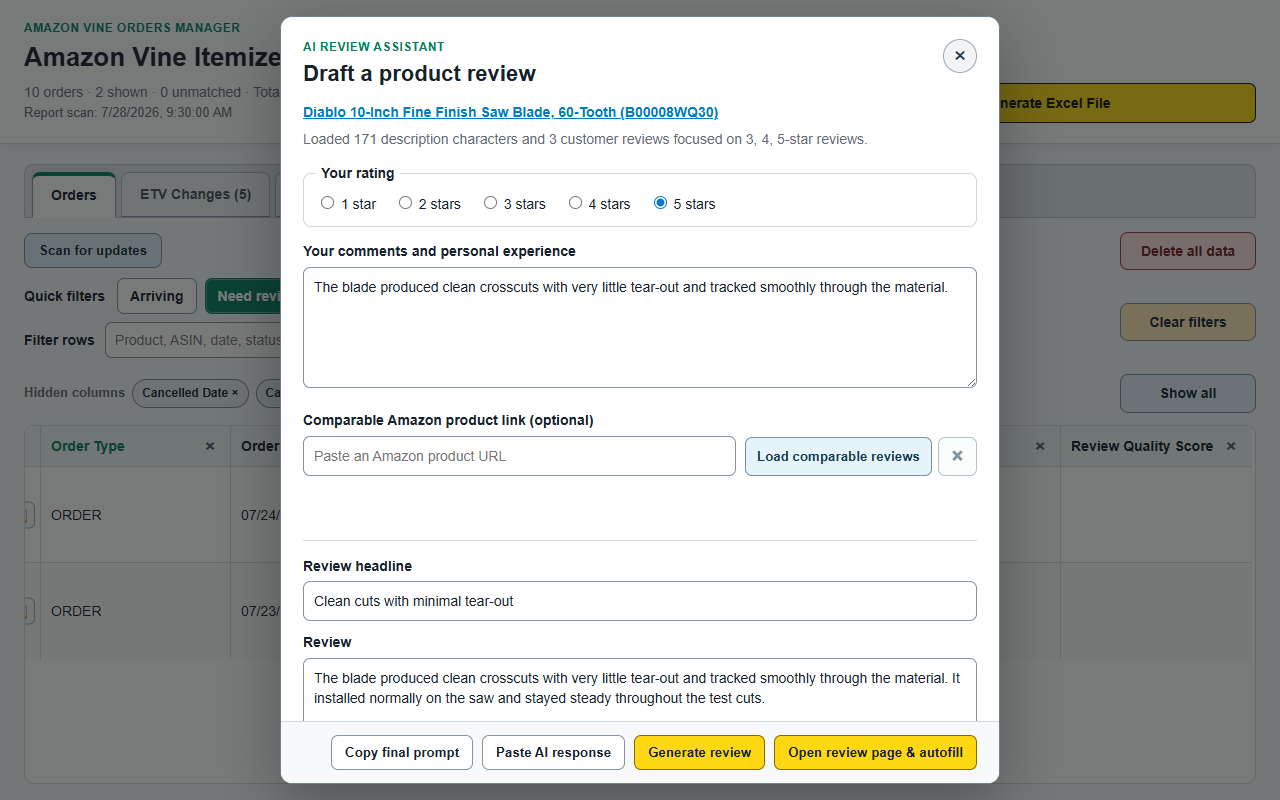Close the Draft a product review dialog
This screenshot has height=800, width=1280.
pos(959,56)
